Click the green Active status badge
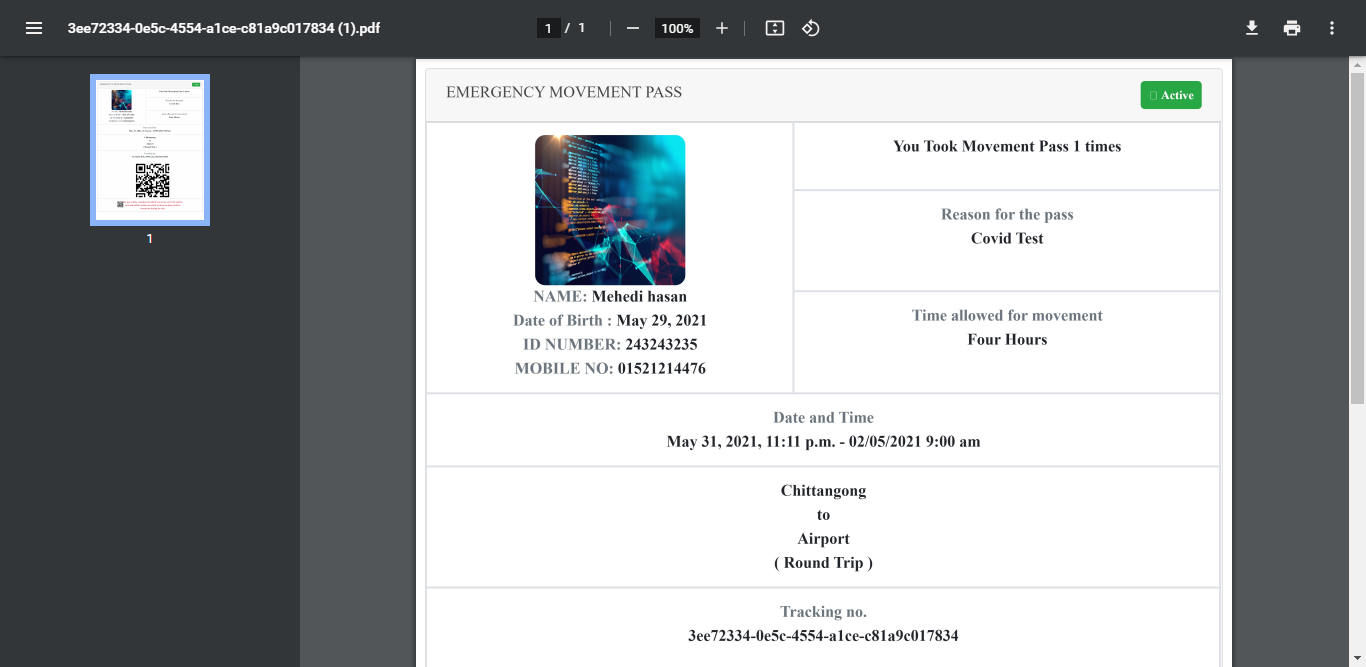 pyautogui.click(x=1171, y=95)
